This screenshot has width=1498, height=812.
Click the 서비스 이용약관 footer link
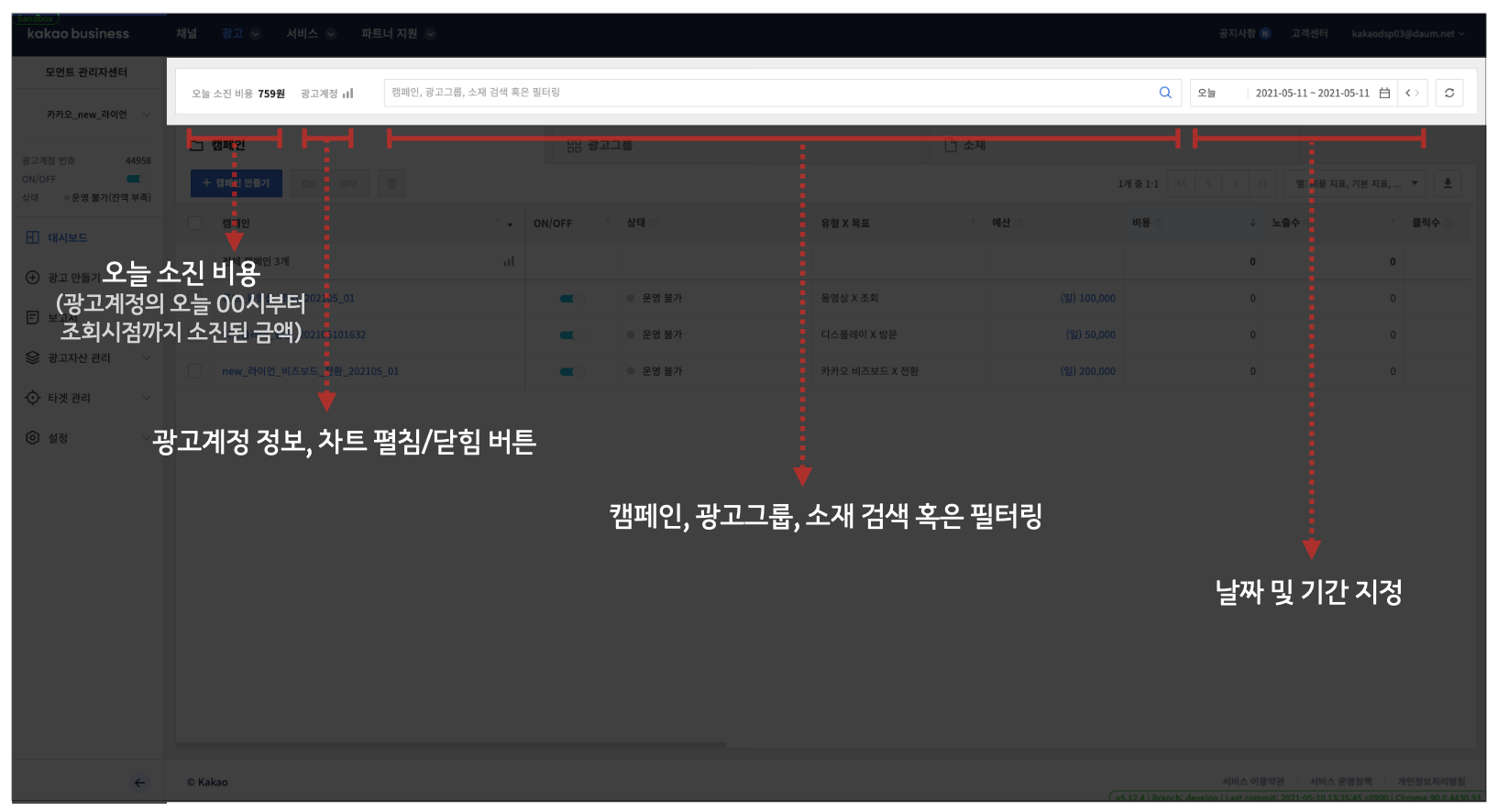(1253, 782)
